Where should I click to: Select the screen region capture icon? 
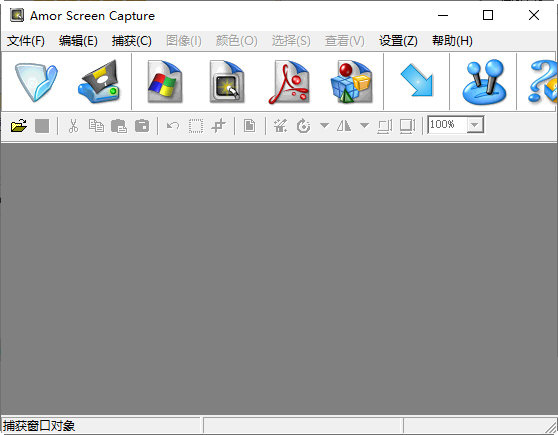227,82
